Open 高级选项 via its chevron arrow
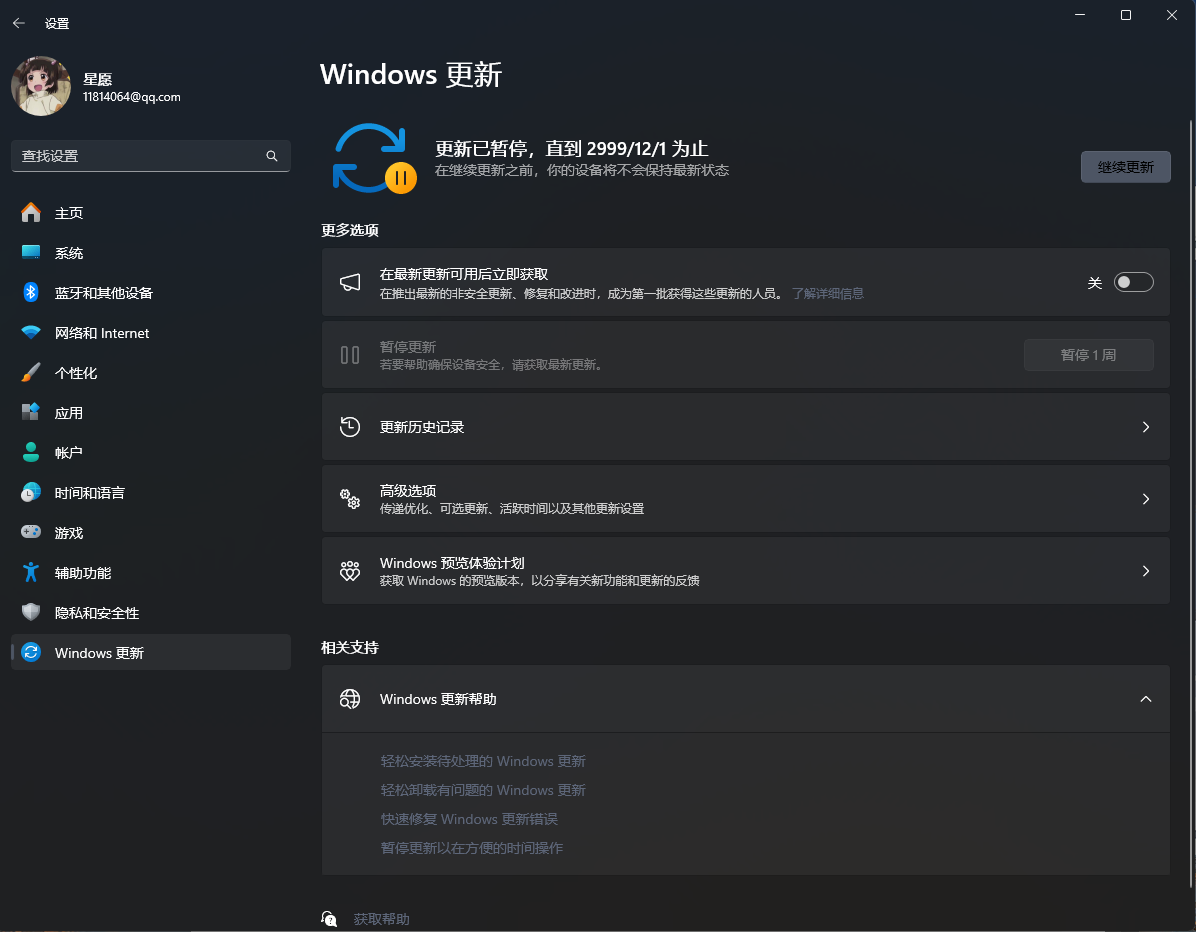This screenshot has width=1196, height=932. click(1146, 499)
